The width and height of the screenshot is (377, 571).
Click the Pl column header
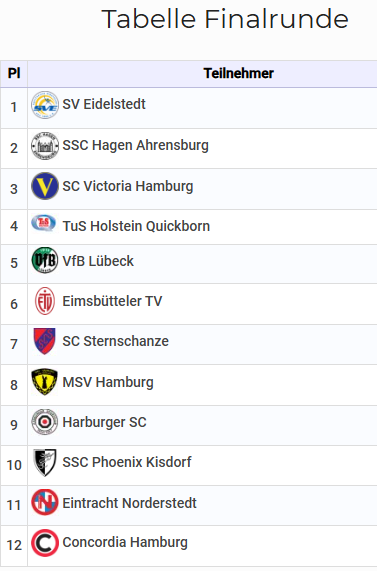(14, 74)
